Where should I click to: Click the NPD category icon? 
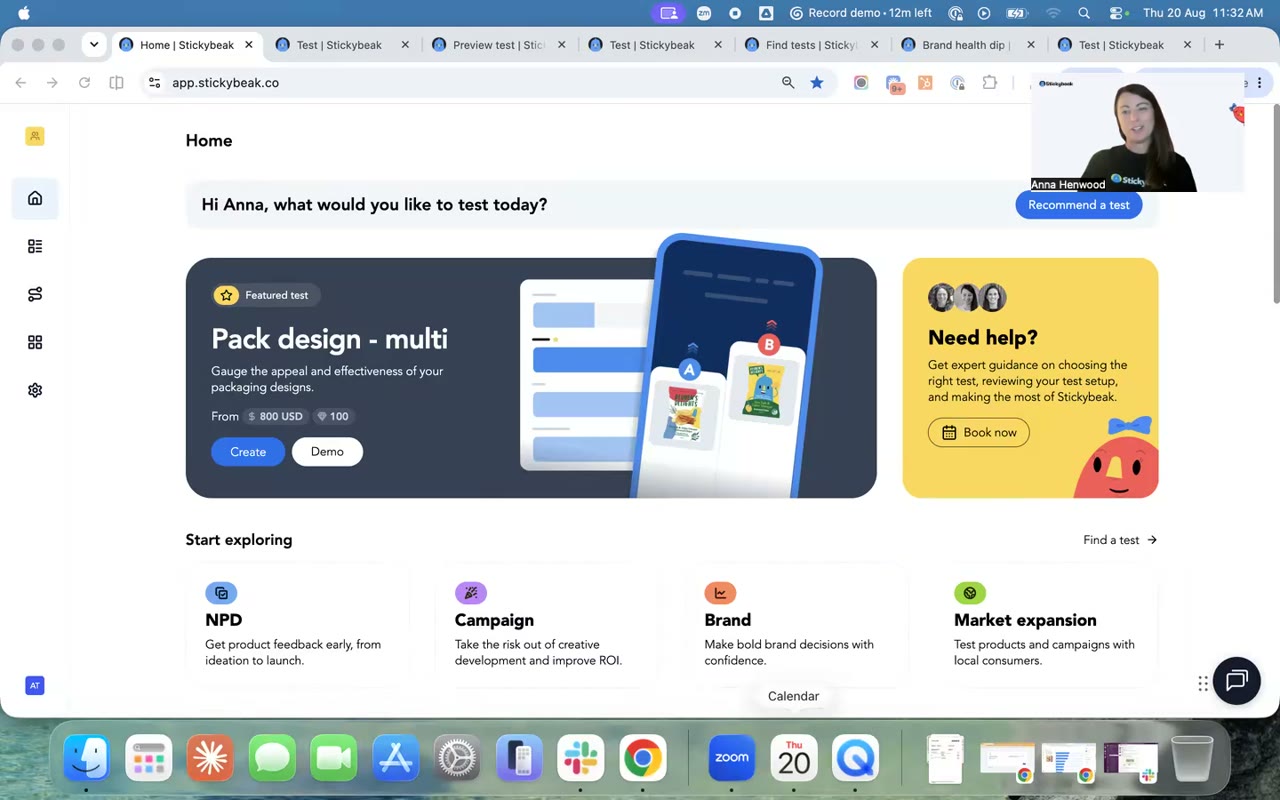pos(221,593)
